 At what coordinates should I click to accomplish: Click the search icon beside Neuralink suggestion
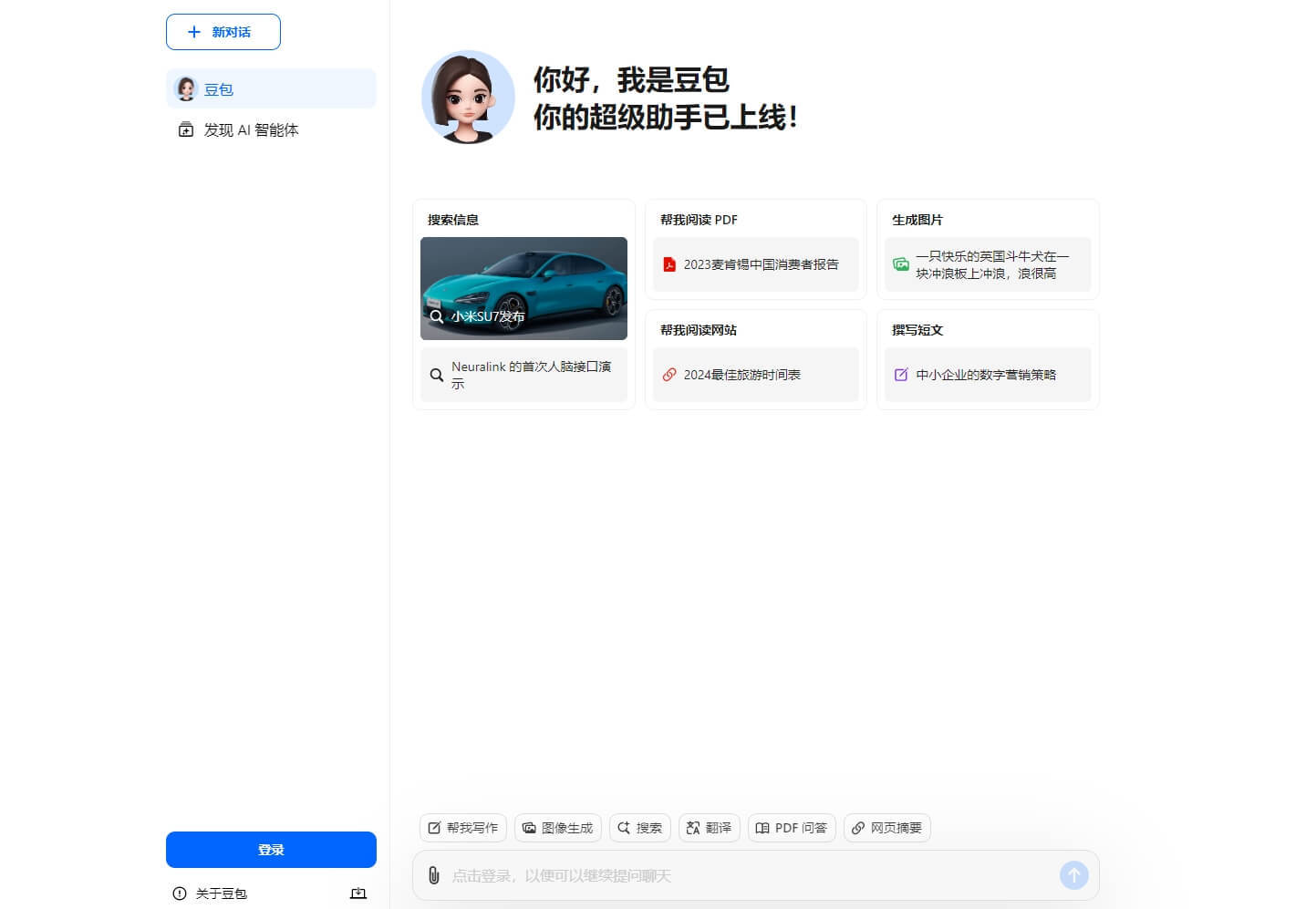click(437, 375)
